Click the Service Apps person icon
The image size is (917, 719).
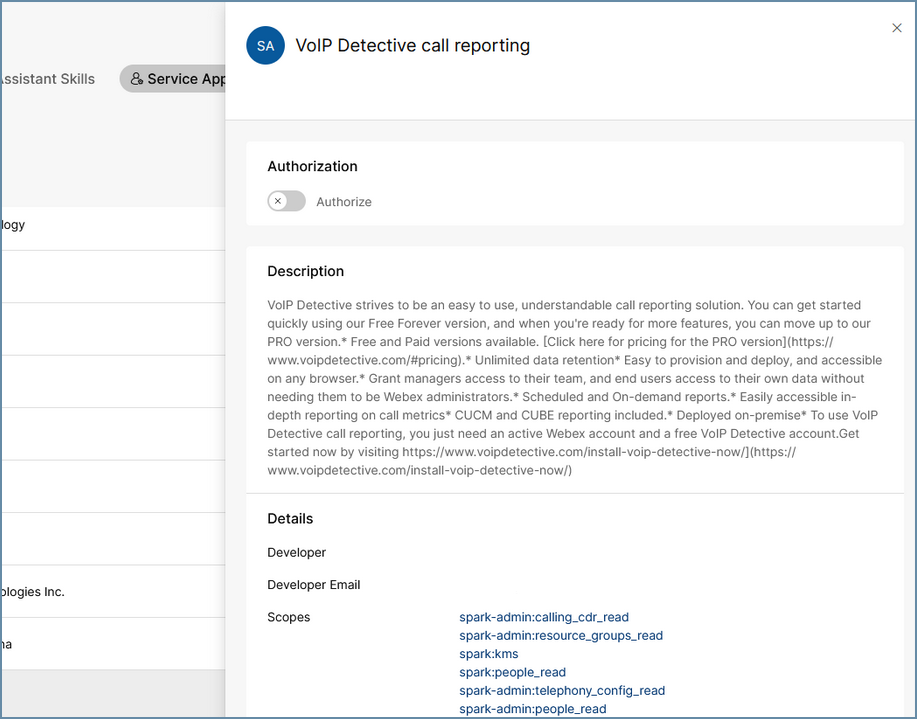136,78
